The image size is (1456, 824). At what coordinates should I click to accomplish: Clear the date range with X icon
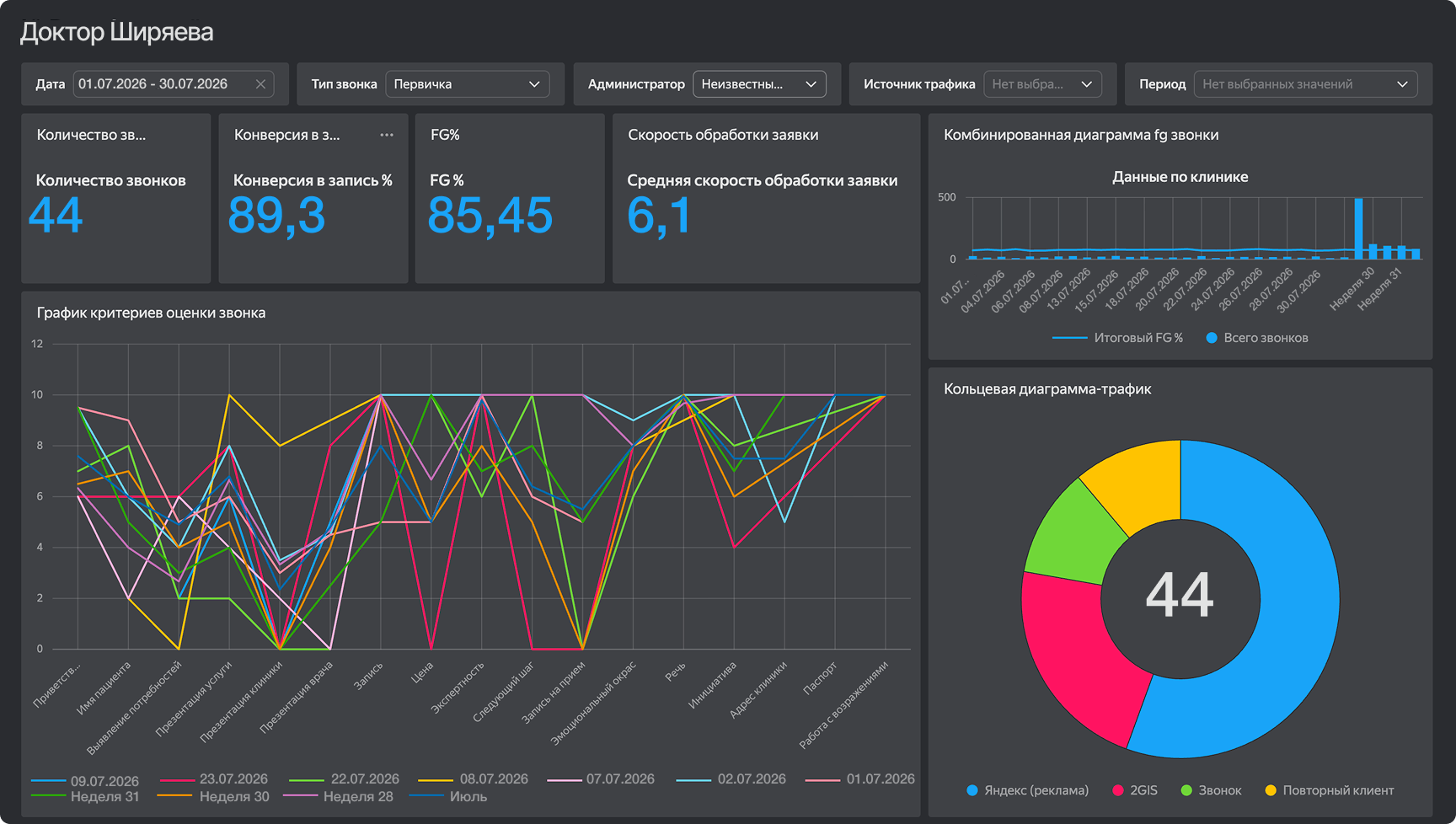pos(260,84)
